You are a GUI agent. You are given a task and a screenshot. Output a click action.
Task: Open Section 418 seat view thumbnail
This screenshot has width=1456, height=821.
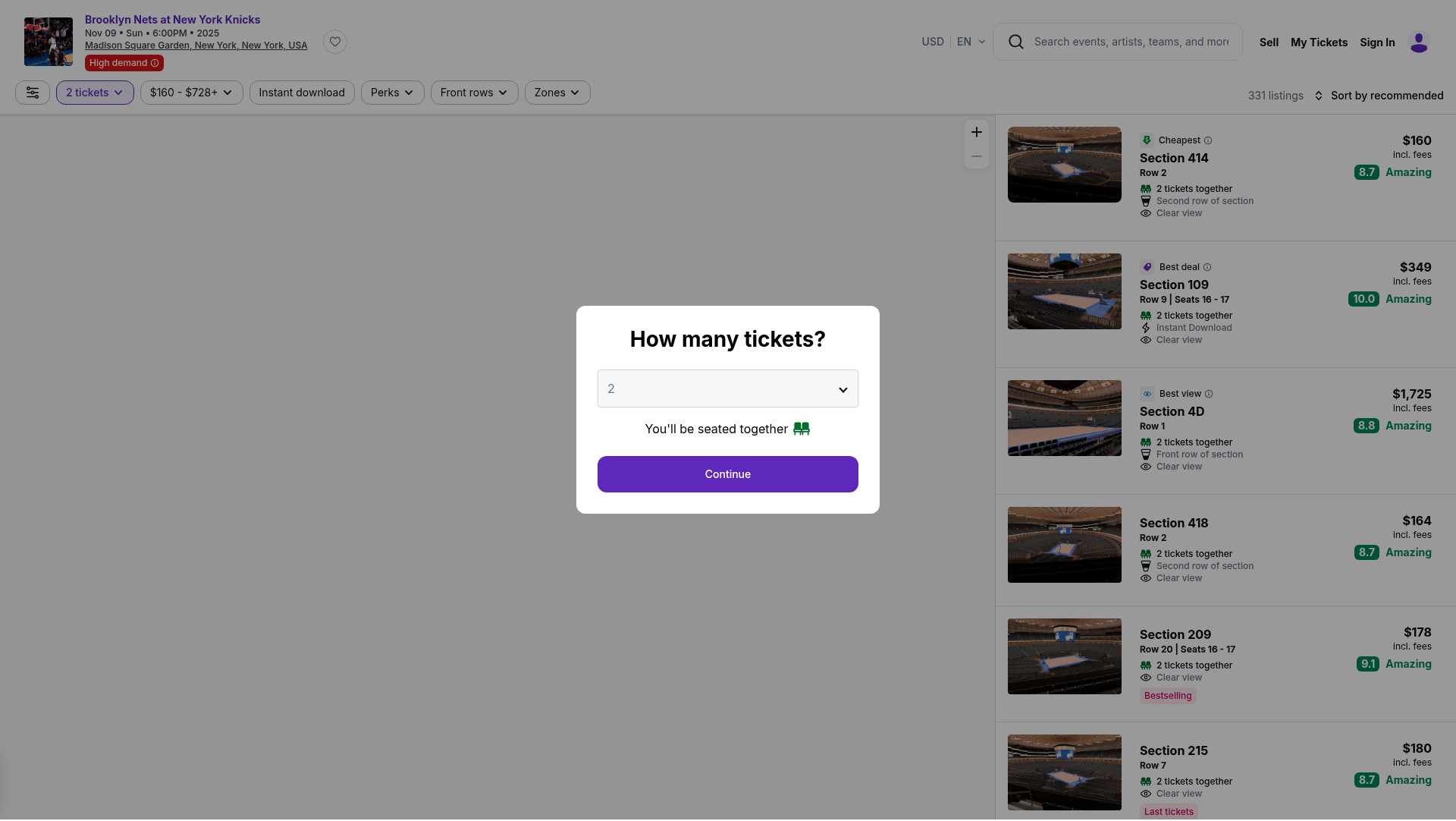(1064, 545)
